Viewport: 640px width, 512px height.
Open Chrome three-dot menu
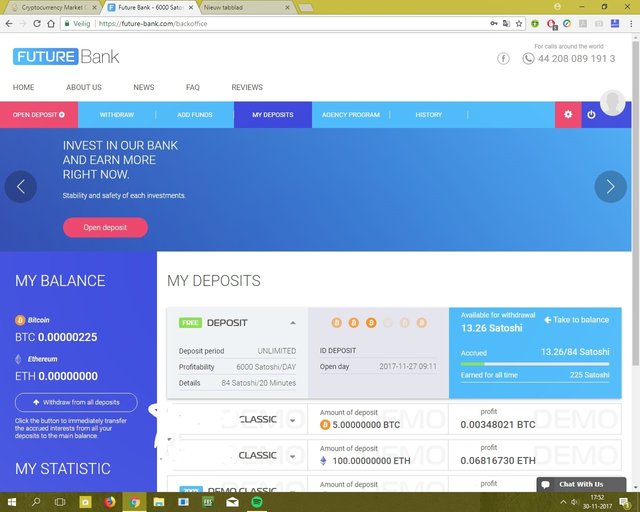pyautogui.click(x=631, y=24)
